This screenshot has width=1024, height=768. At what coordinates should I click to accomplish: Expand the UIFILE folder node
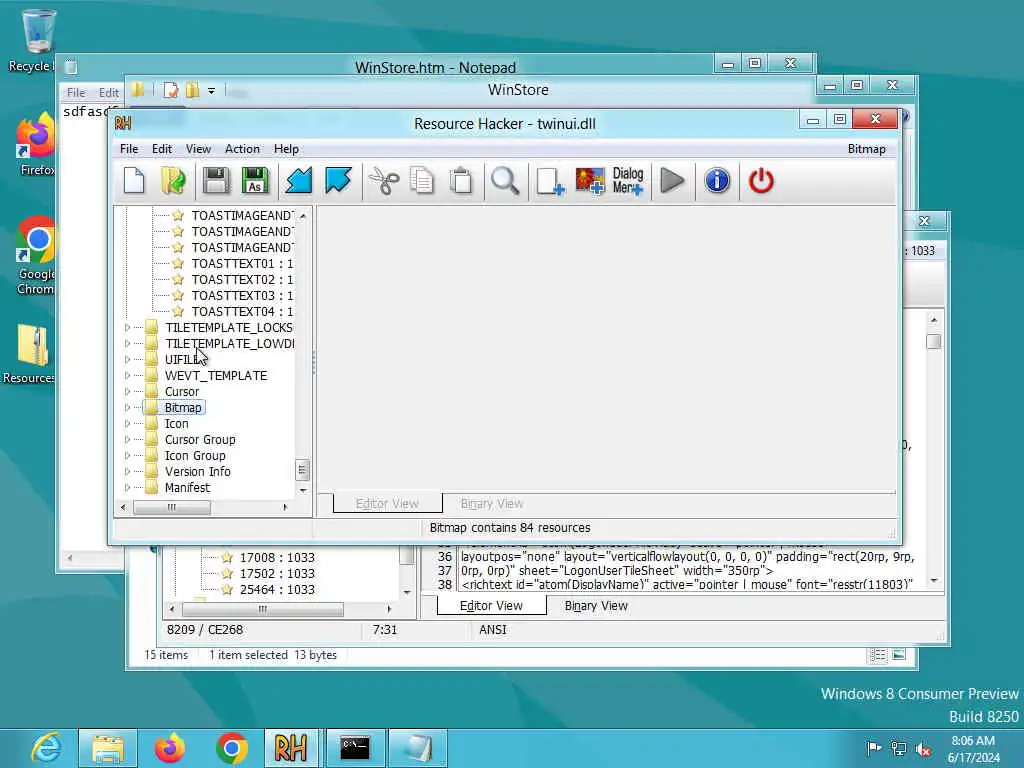127,359
